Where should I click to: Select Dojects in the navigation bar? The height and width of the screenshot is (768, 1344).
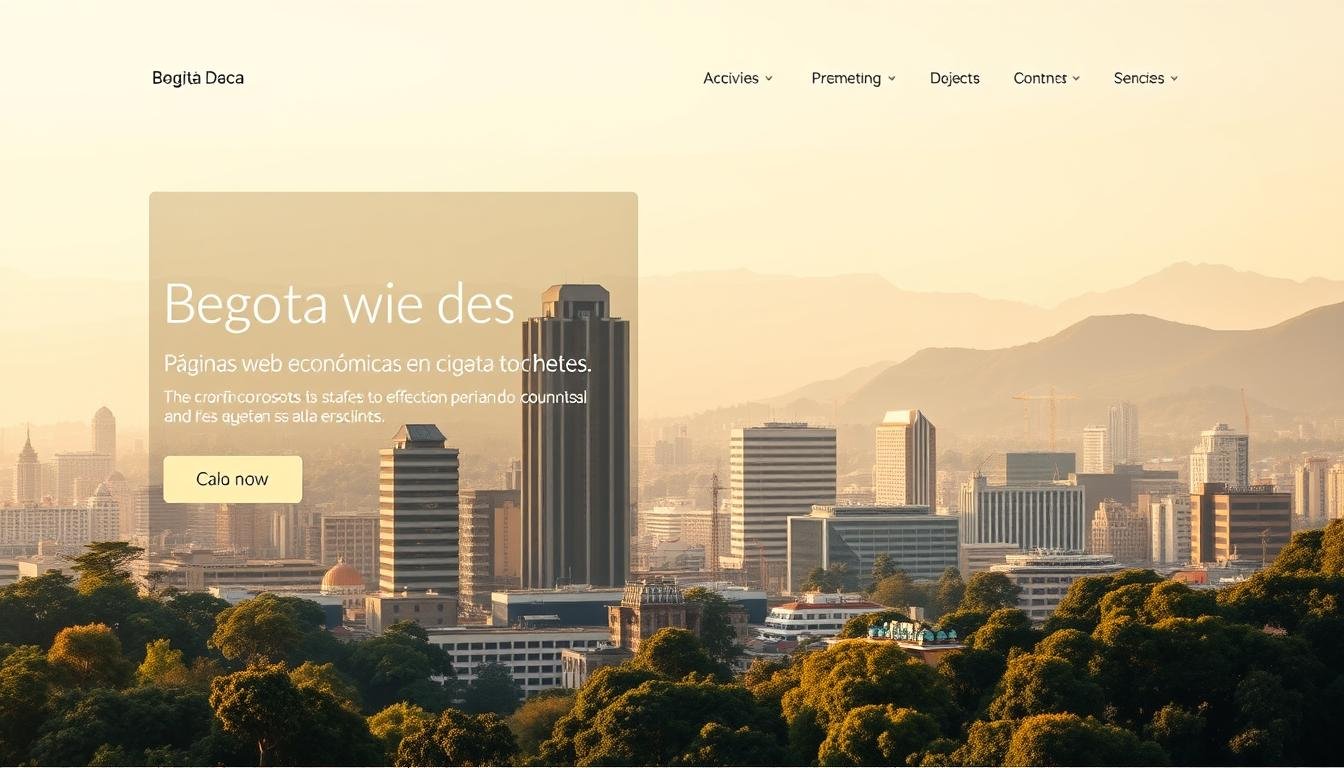point(954,78)
